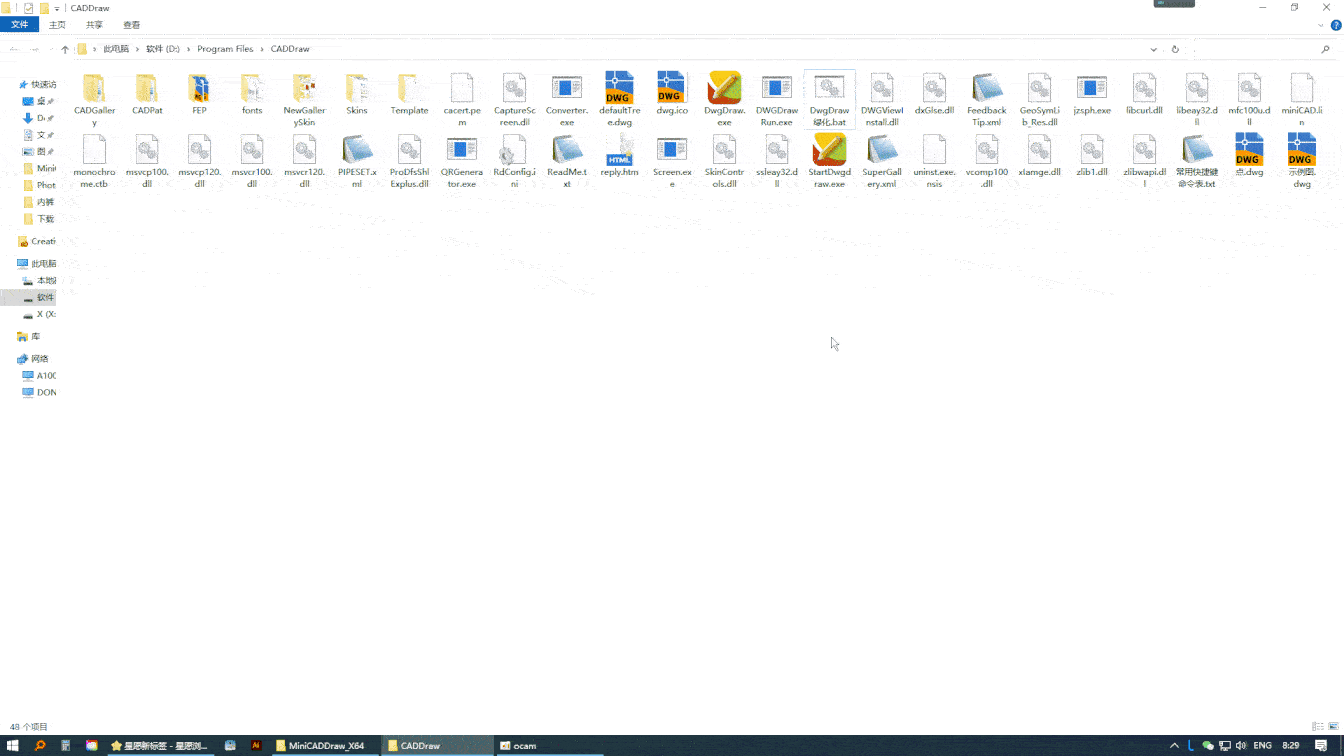The height and width of the screenshot is (756, 1344).
Task: Select the FeedbackTip.xml file
Action: coord(987,100)
